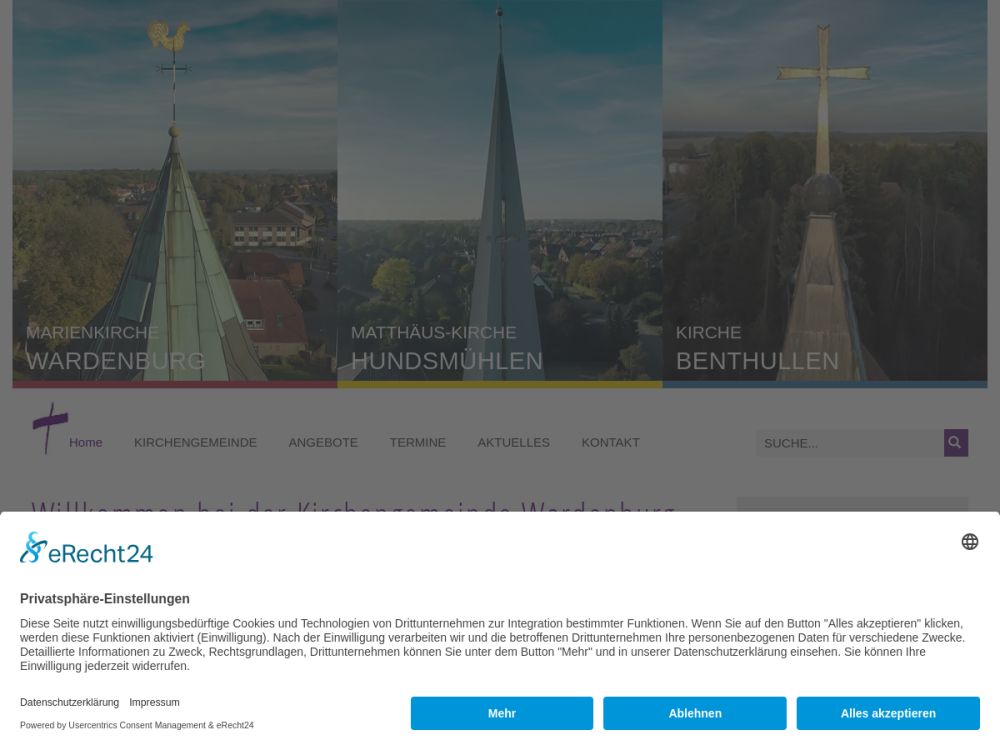The image size is (1000, 750).
Task: Open the KONTAKT menu item
Action: [610, 443]
